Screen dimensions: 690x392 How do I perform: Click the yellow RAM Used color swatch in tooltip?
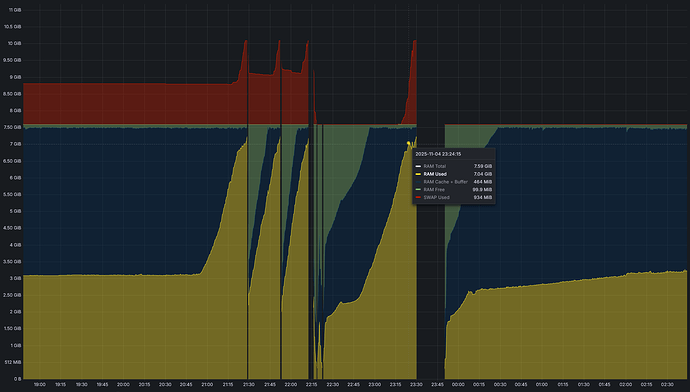pyautogui.click(x=418, y=174)
